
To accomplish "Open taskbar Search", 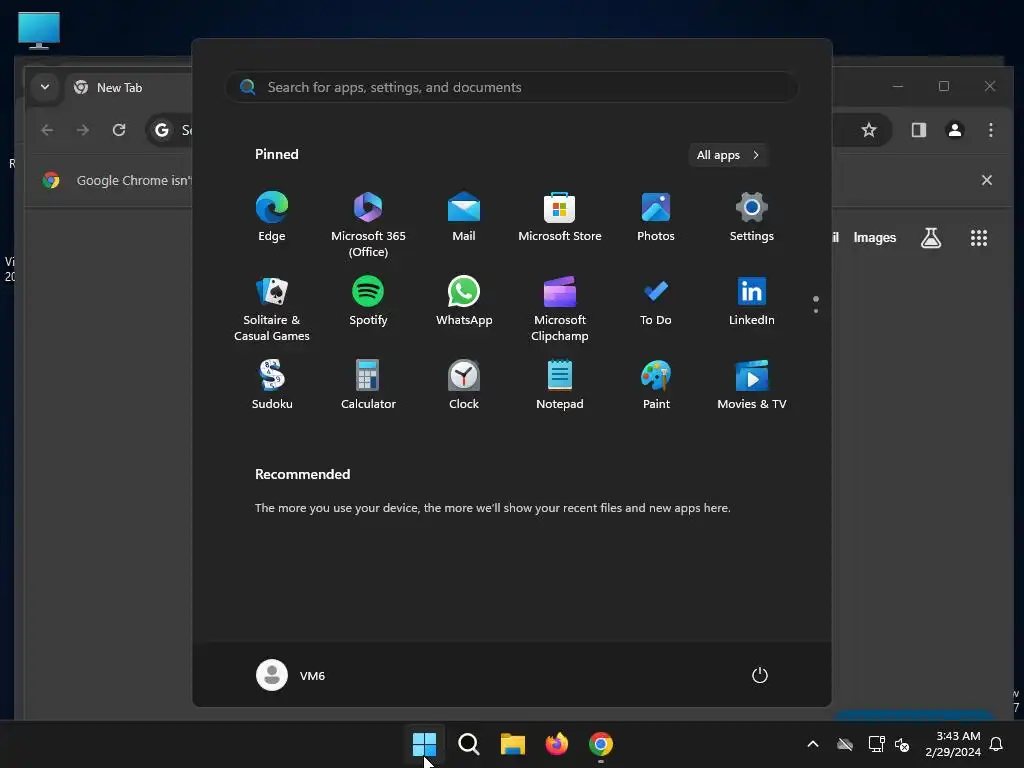I will pyautogui.click(x=468, y=744).
